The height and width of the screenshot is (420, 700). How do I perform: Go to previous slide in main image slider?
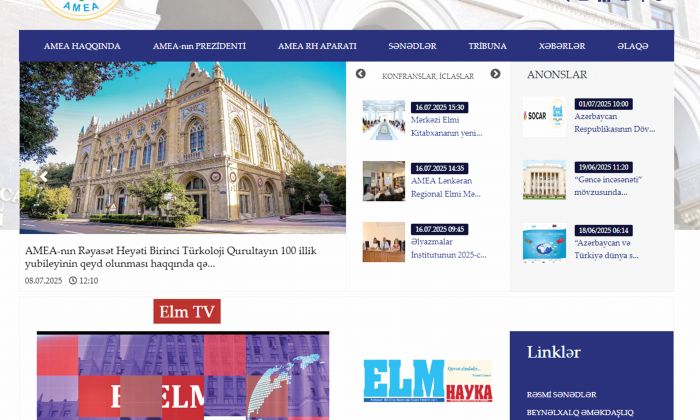tap(43, 177)
